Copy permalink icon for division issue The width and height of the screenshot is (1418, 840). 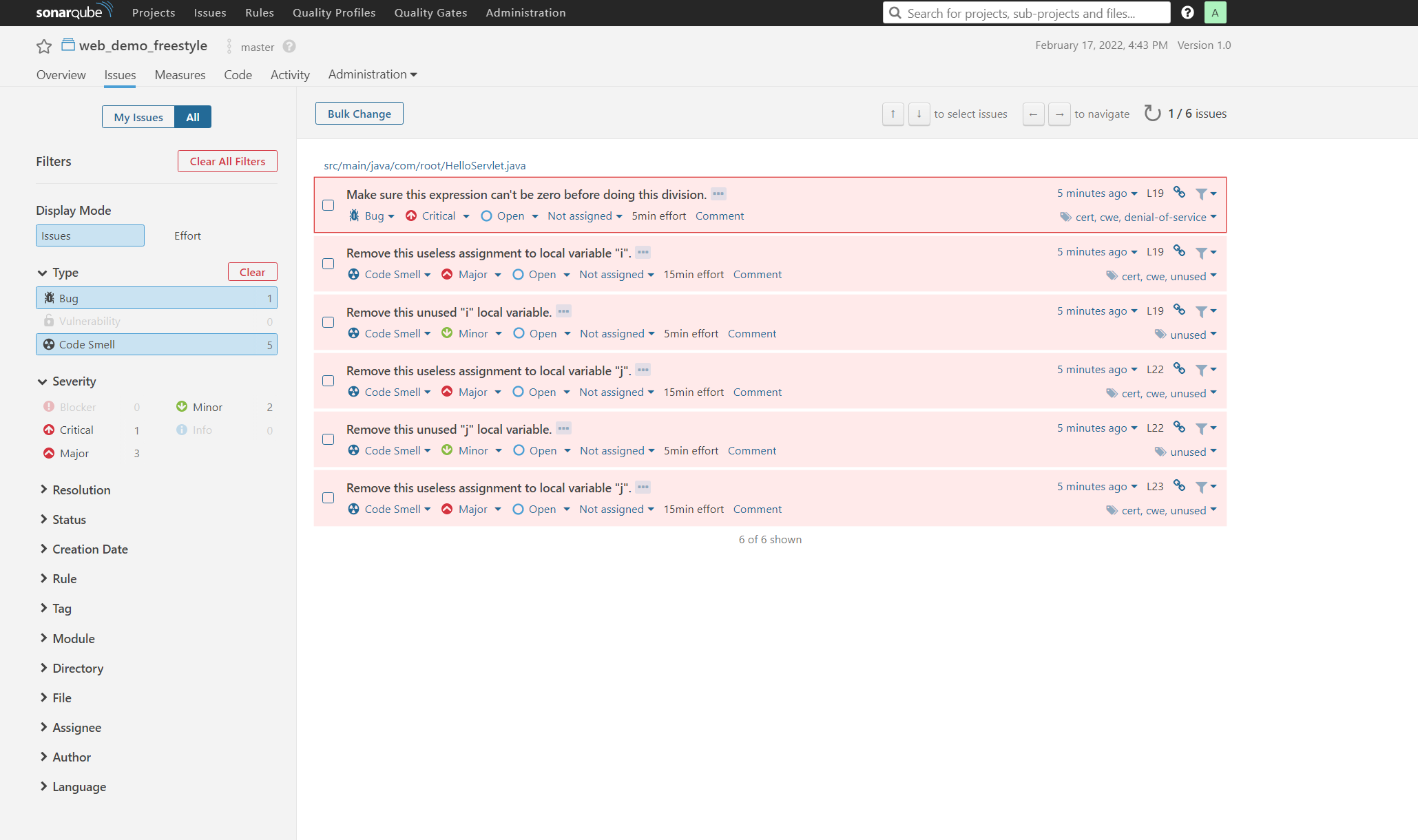(x=1179, y=192)
